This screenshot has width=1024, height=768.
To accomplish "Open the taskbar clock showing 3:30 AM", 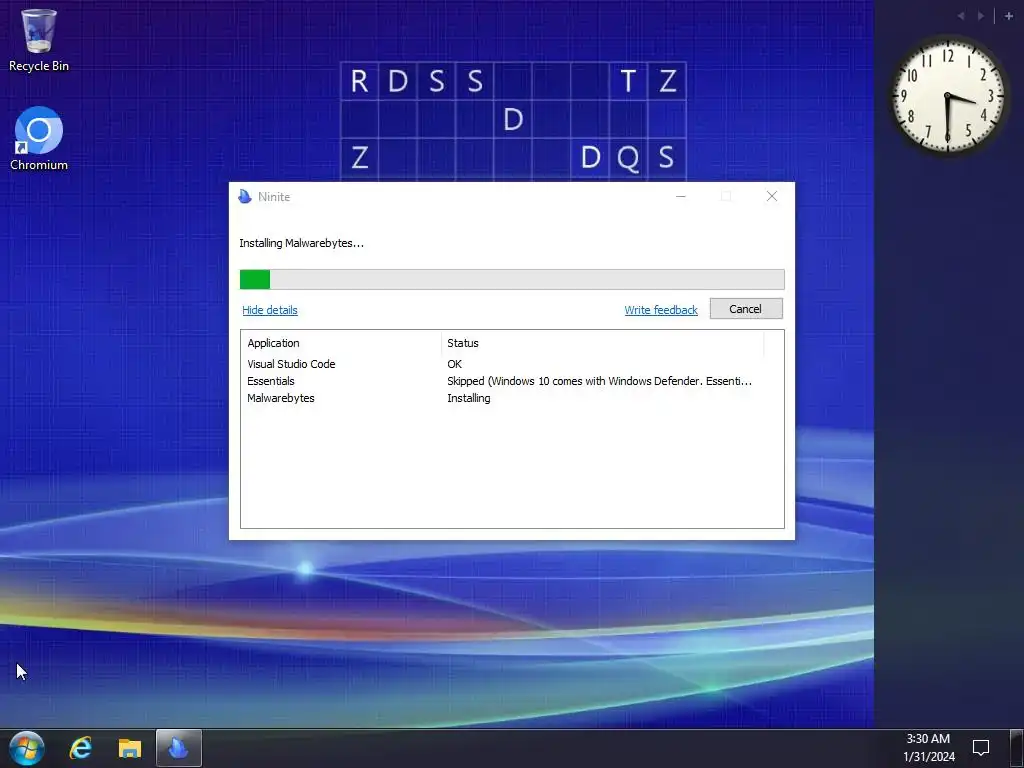I will [929, 748].
